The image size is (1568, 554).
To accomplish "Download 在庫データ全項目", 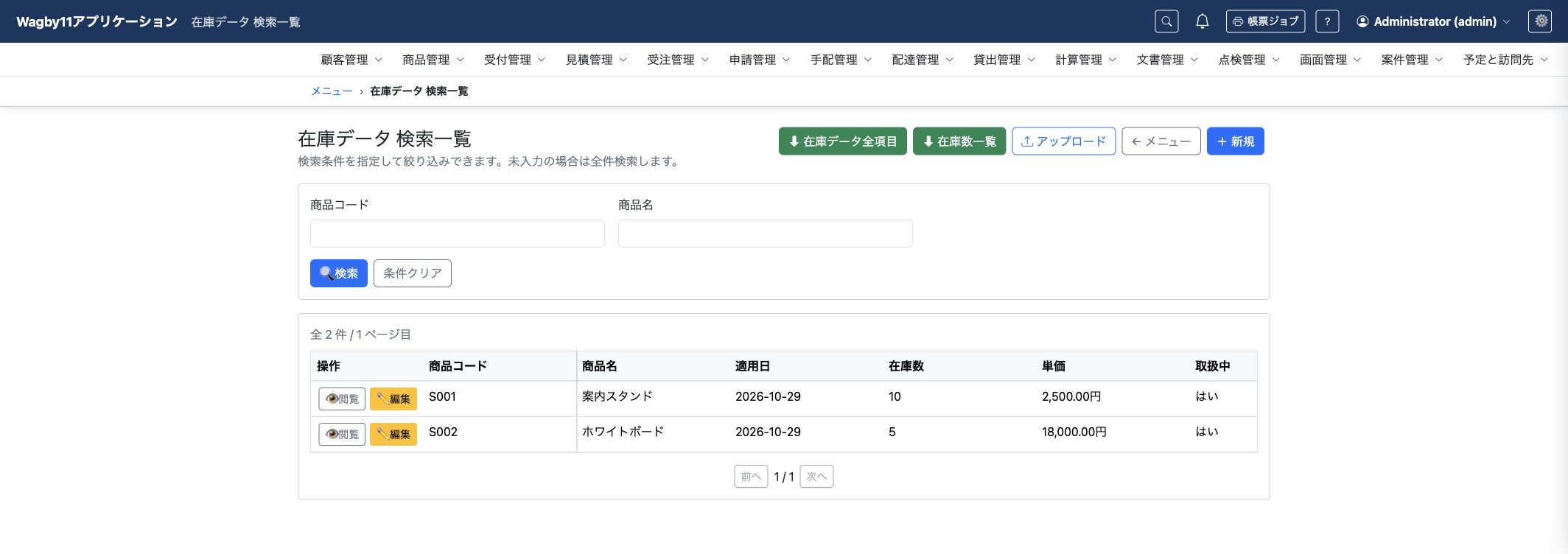I will (x=843, y=141).
